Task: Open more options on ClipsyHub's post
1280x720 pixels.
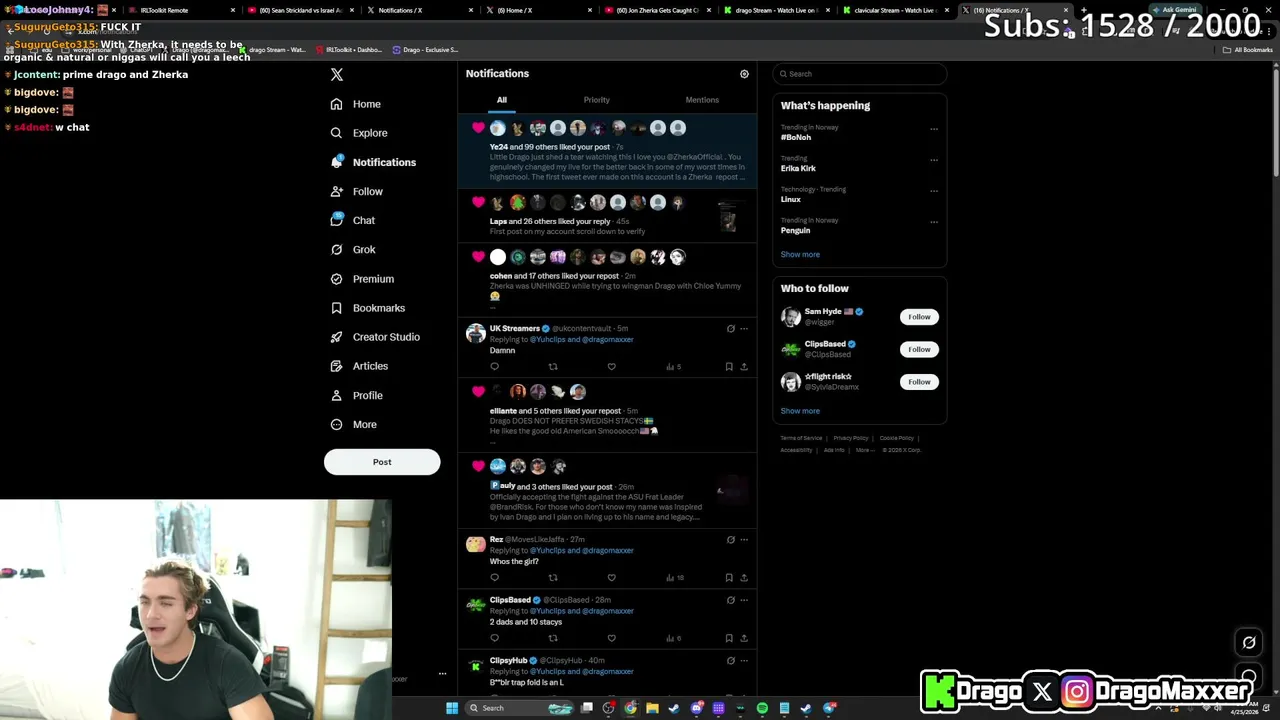Action: (744, 661)
